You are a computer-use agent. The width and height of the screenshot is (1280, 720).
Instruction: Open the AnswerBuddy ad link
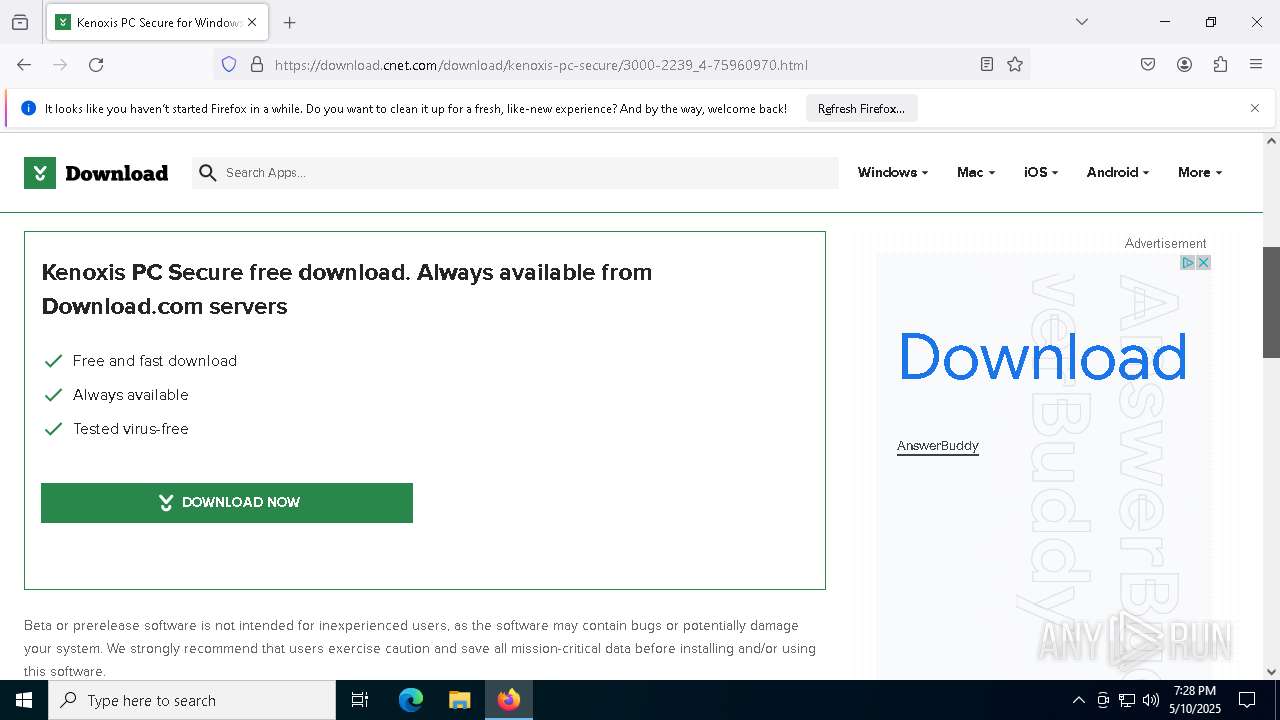(x=938, y=446)
